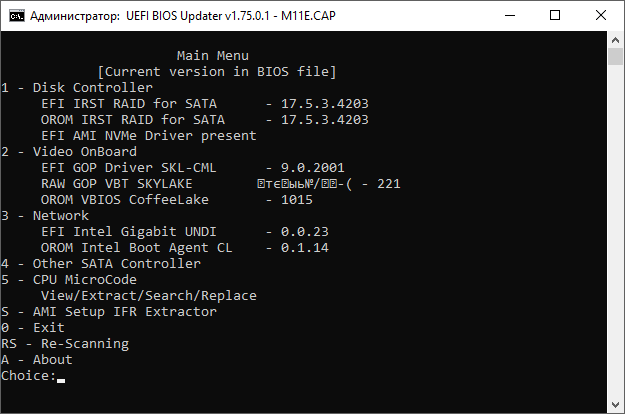Click the '2 - Video OnBoard' menu line
The image size is (625, 414).
69,151
